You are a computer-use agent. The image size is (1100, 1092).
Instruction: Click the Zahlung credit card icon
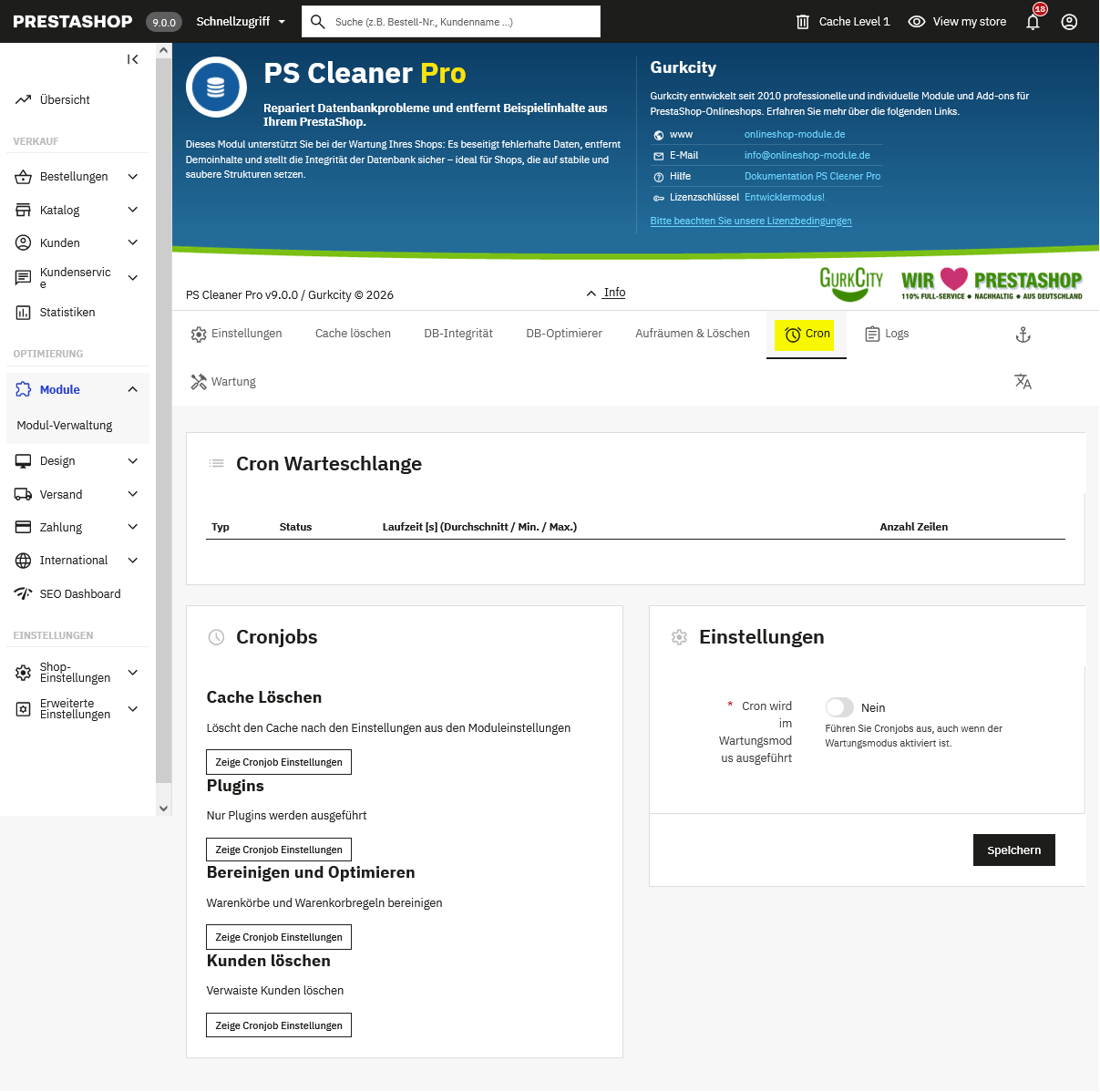point(24,528)
